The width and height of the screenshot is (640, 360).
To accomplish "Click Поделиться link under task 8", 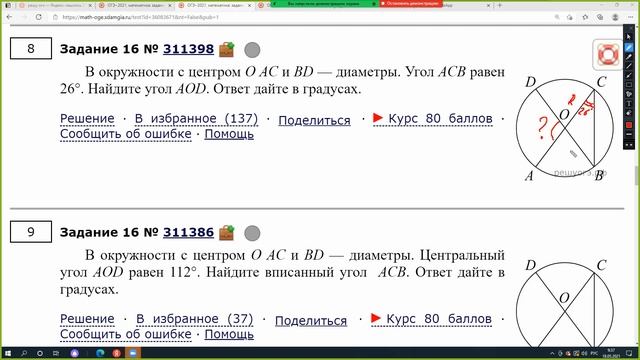I will coord(314,120).
